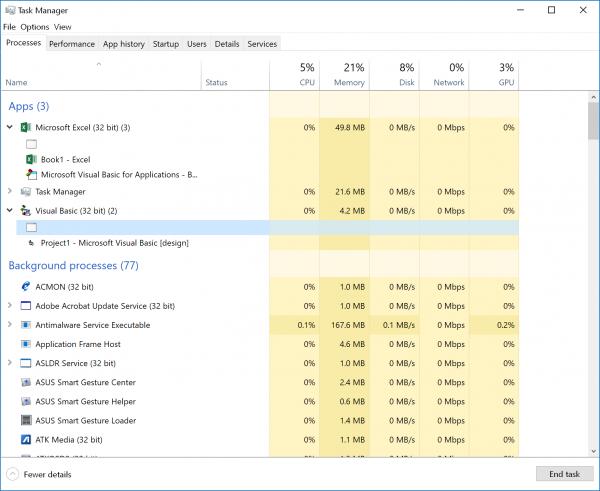600x491 pixels.
Task: Open the View menu
Action: 62,27
